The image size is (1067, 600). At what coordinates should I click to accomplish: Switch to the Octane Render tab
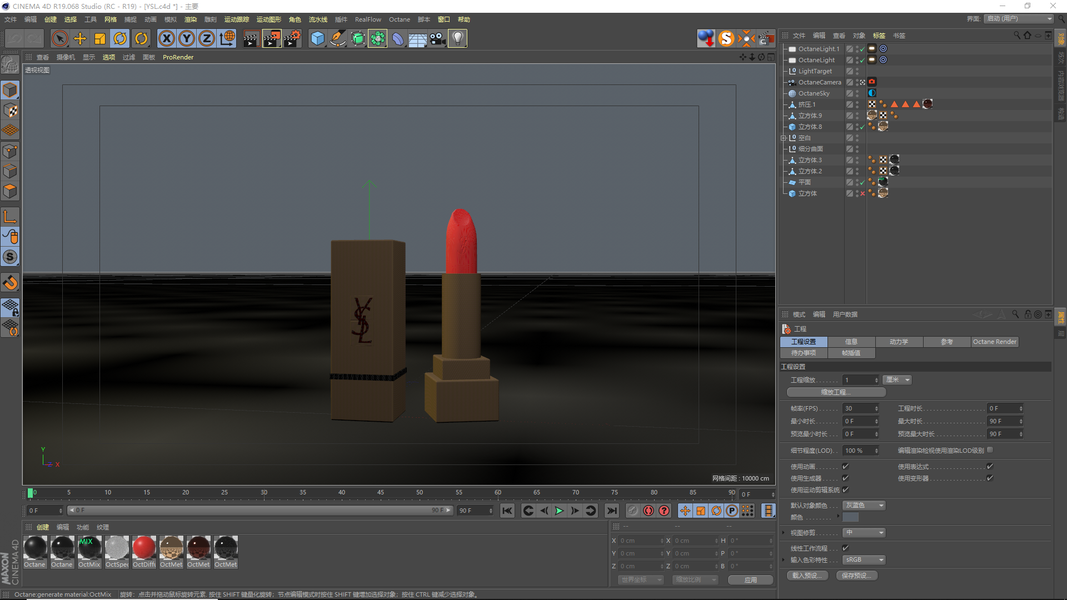[x=994, y=341]
